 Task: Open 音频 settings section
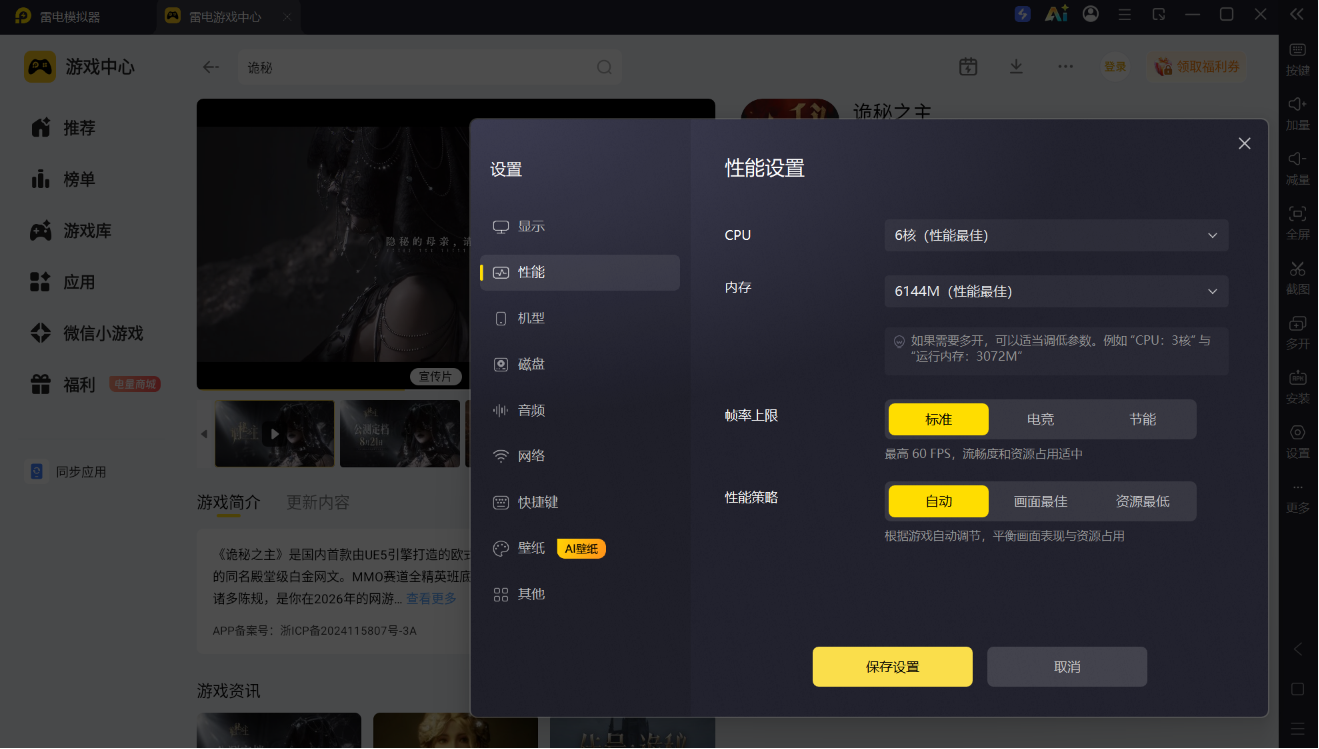pos(580,411)
